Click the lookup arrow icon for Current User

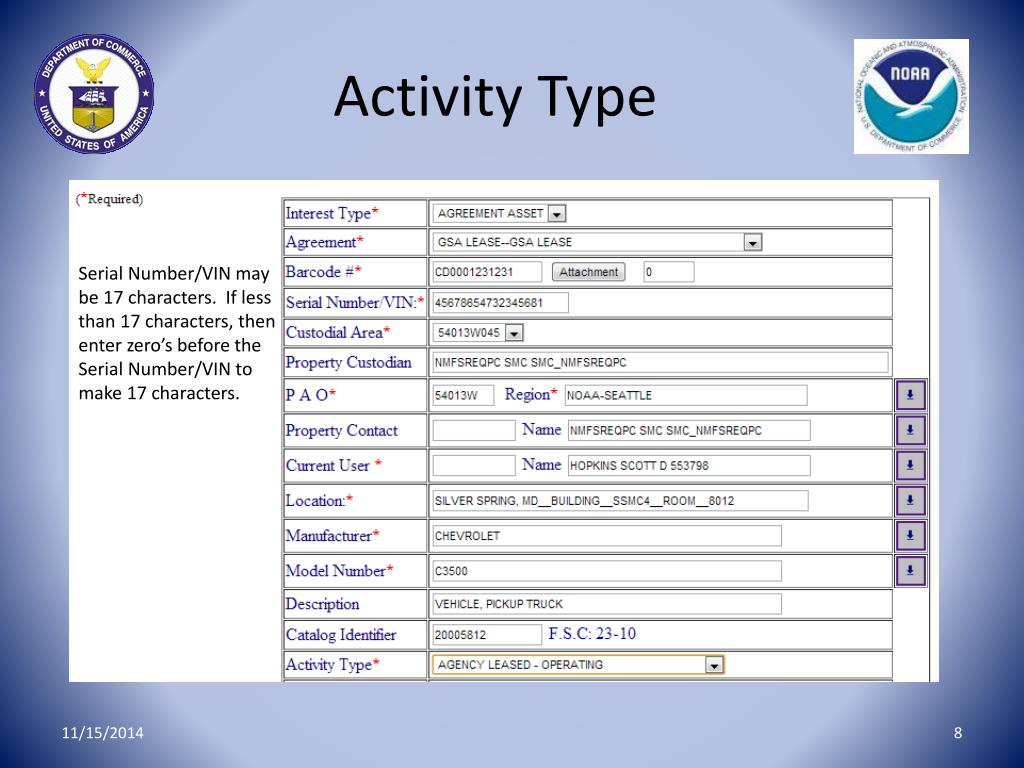coord(910,465)
